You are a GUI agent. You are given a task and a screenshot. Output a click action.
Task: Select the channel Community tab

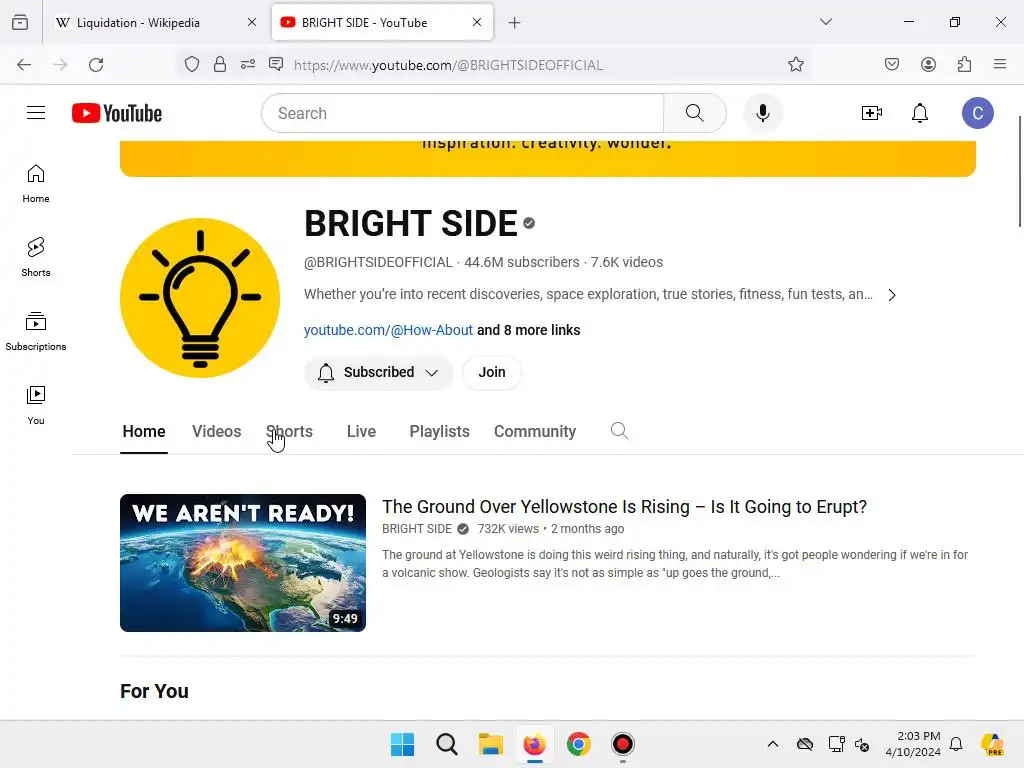pyautogui.click(x=535, y=432)
